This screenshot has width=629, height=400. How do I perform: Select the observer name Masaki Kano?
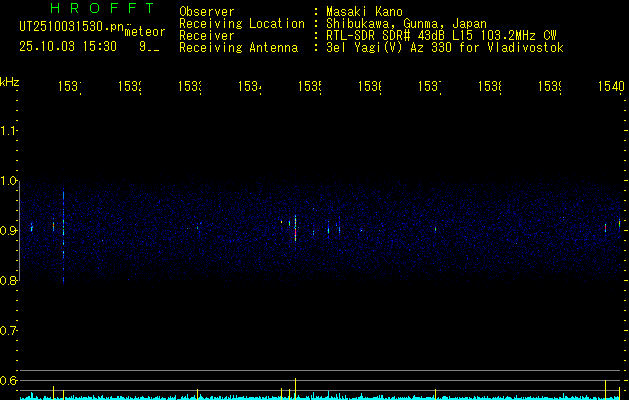click(364, 12)
